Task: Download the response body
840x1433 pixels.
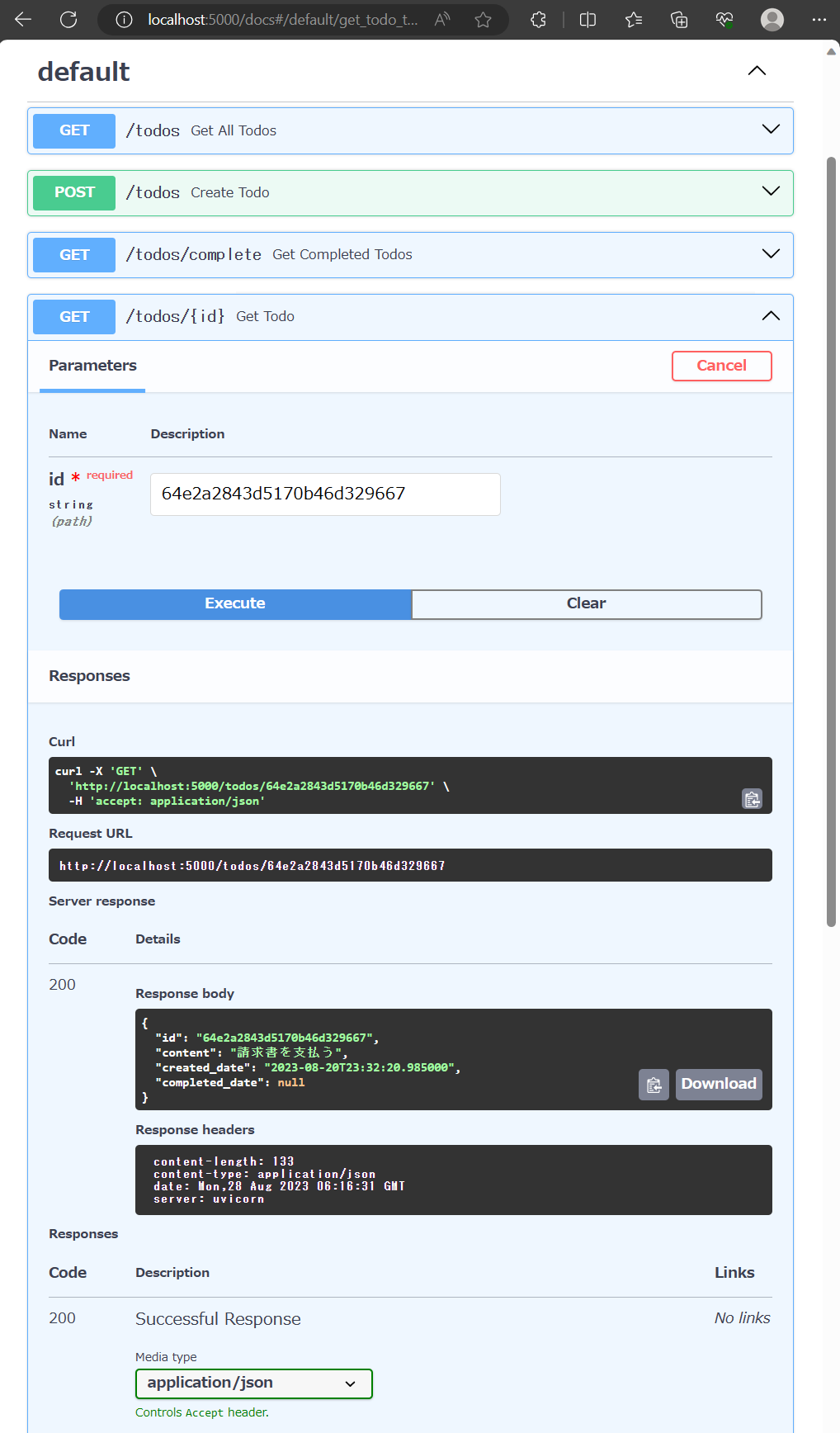Action: coord(719,1085)
